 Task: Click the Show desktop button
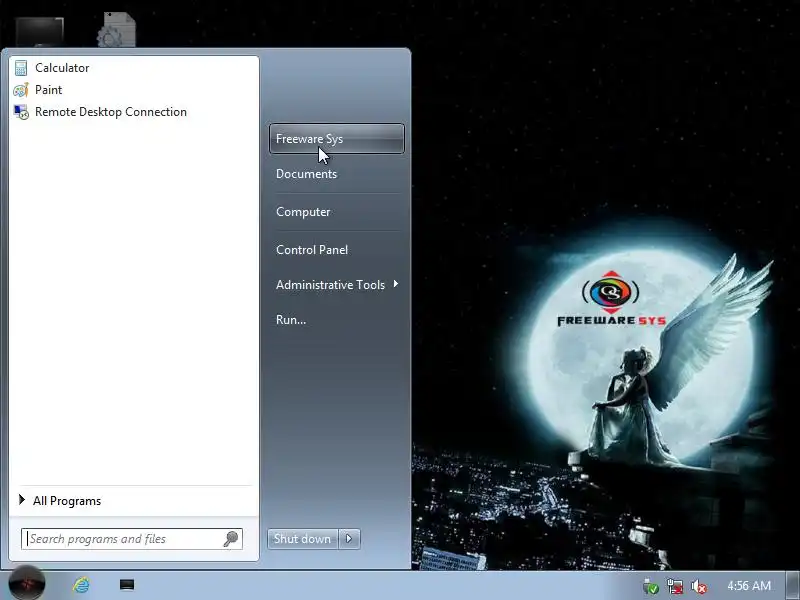[x=792, y=586]
